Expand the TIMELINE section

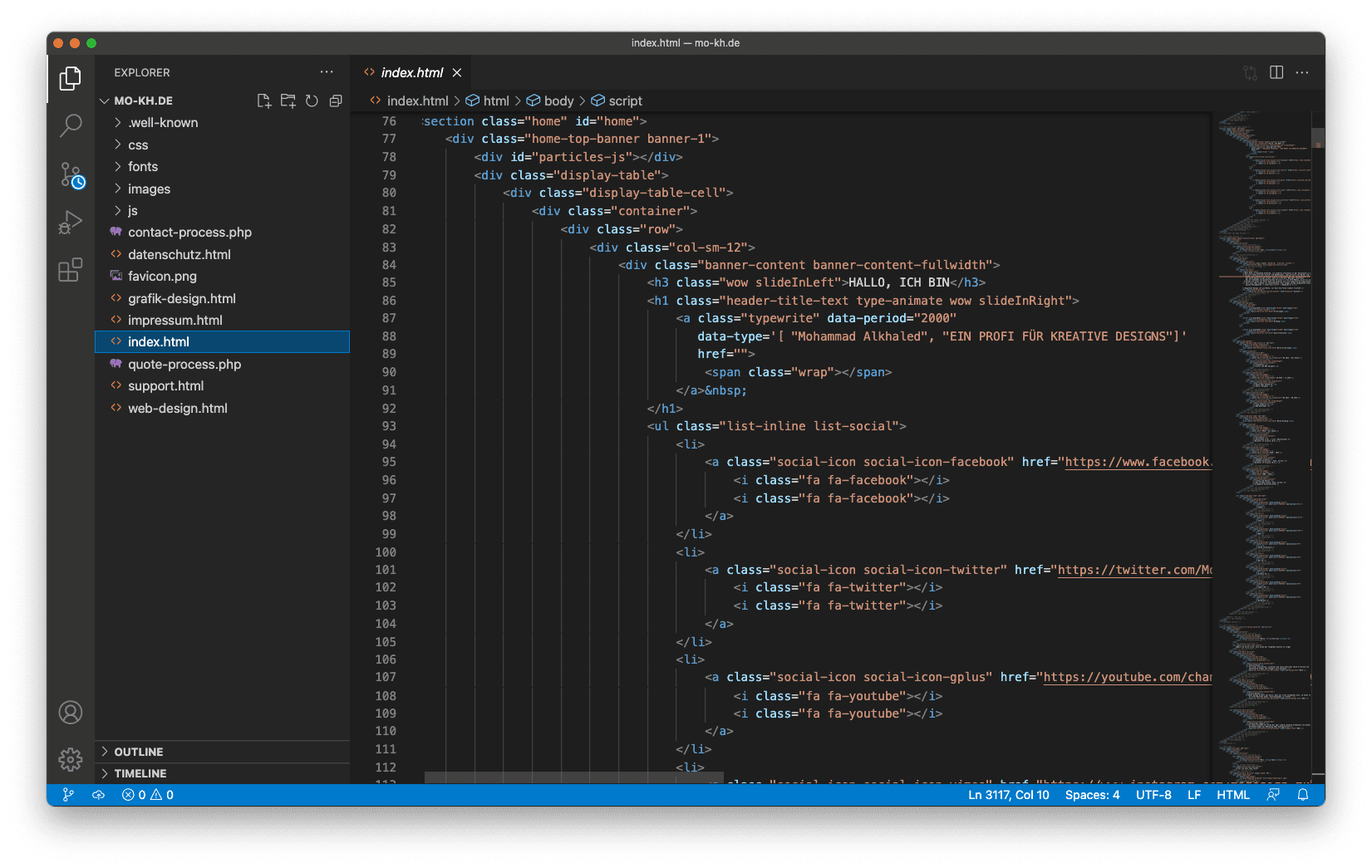222,773
